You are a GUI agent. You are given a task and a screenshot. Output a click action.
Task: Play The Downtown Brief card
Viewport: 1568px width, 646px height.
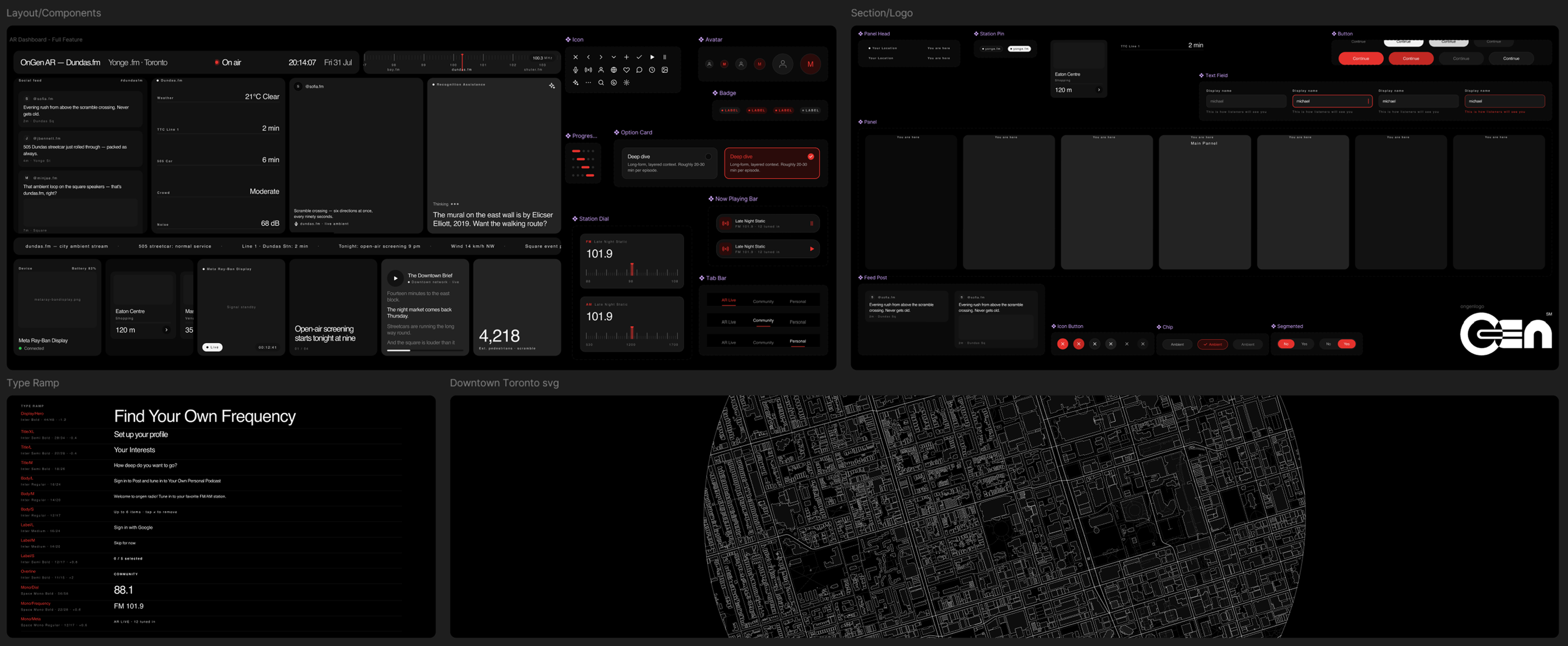coord(395,278)
